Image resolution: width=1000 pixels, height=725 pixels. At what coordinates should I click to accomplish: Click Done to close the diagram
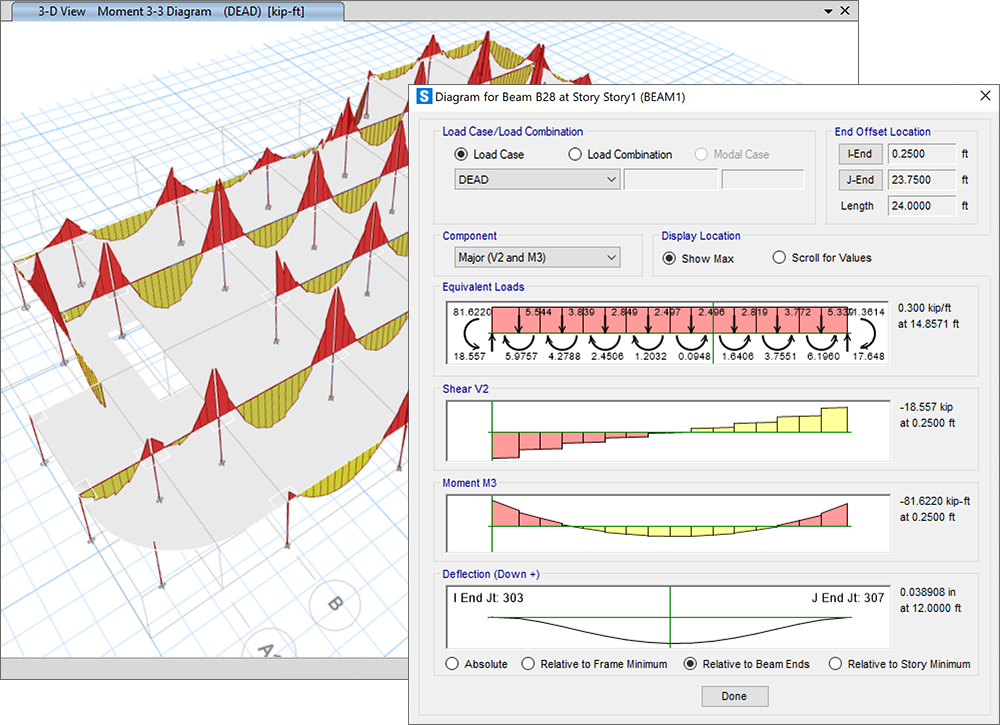tap(734, 696)
